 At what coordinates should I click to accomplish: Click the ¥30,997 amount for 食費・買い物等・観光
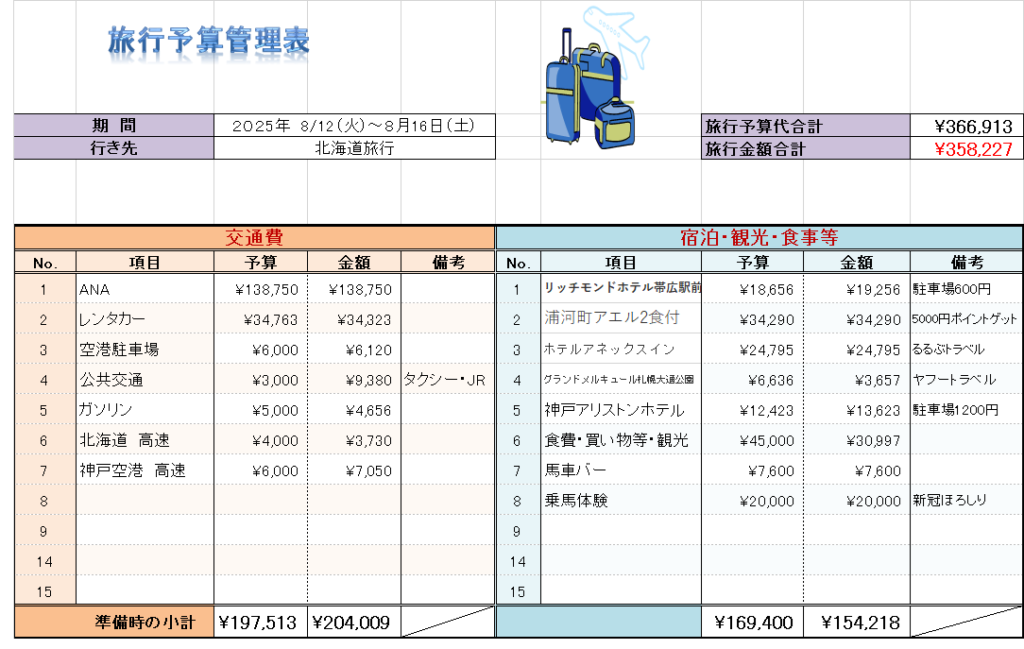click(x=856, y=440)
